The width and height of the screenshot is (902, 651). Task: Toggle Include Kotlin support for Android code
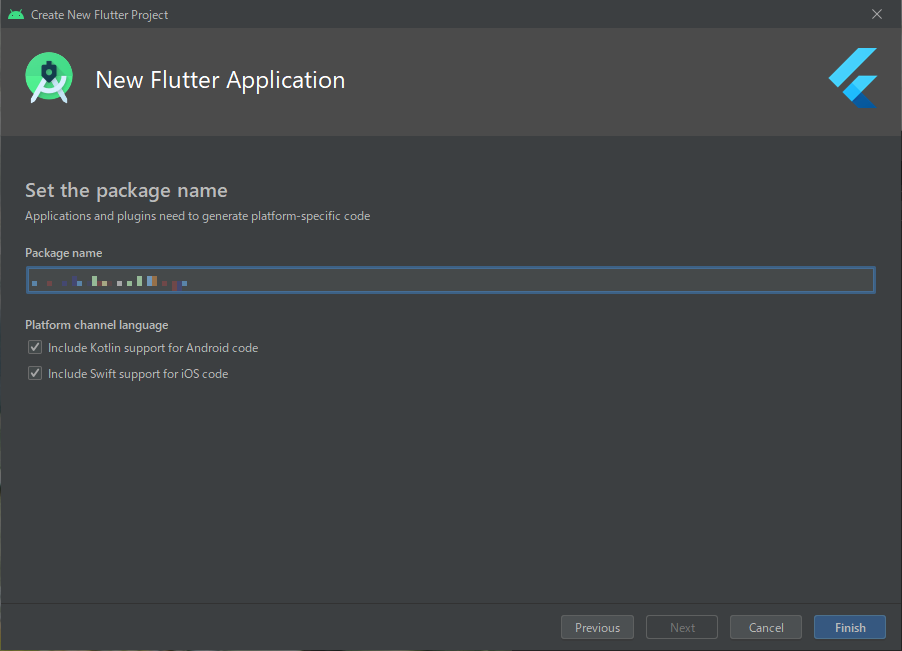(35, 347)
